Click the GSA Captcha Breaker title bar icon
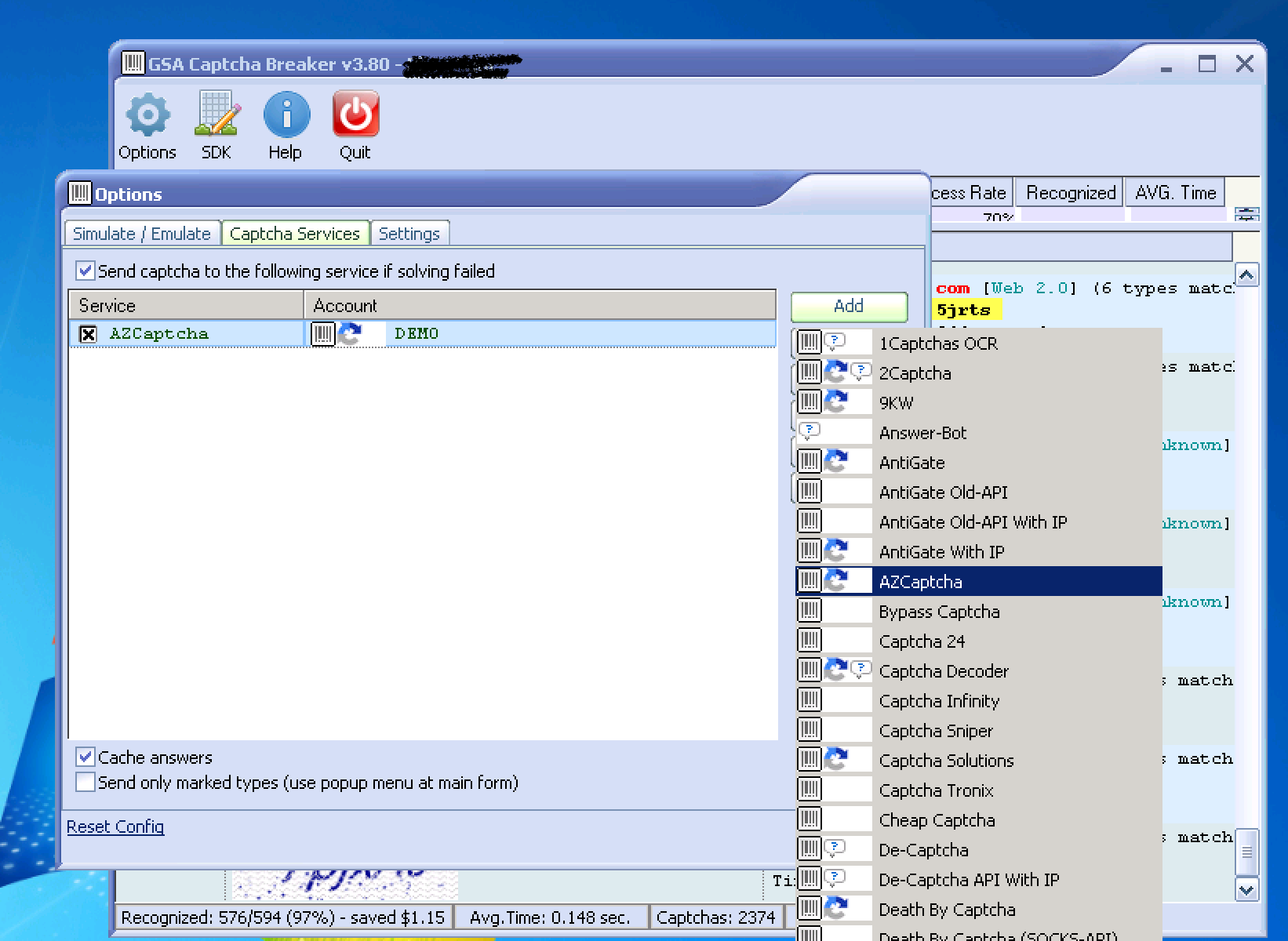 click(x=133, y=64)
